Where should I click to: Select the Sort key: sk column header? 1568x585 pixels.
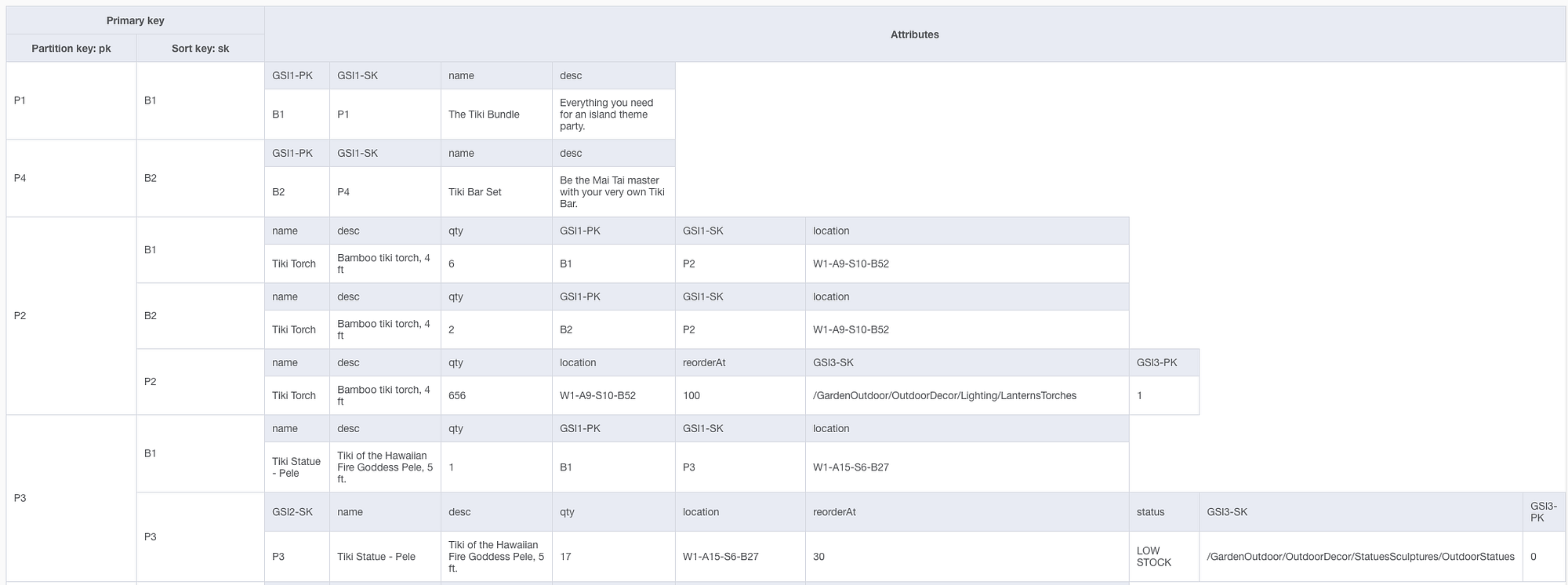[201, 49]
